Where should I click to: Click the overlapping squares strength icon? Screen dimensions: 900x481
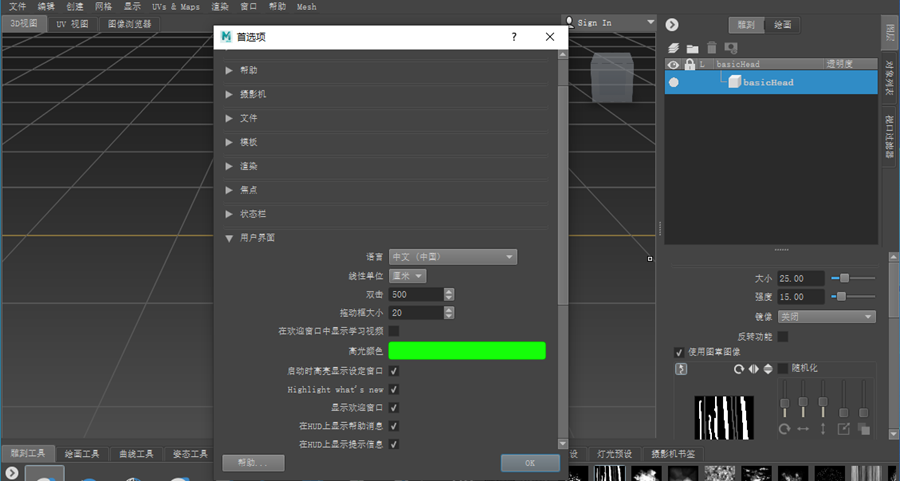pos(863,429)
